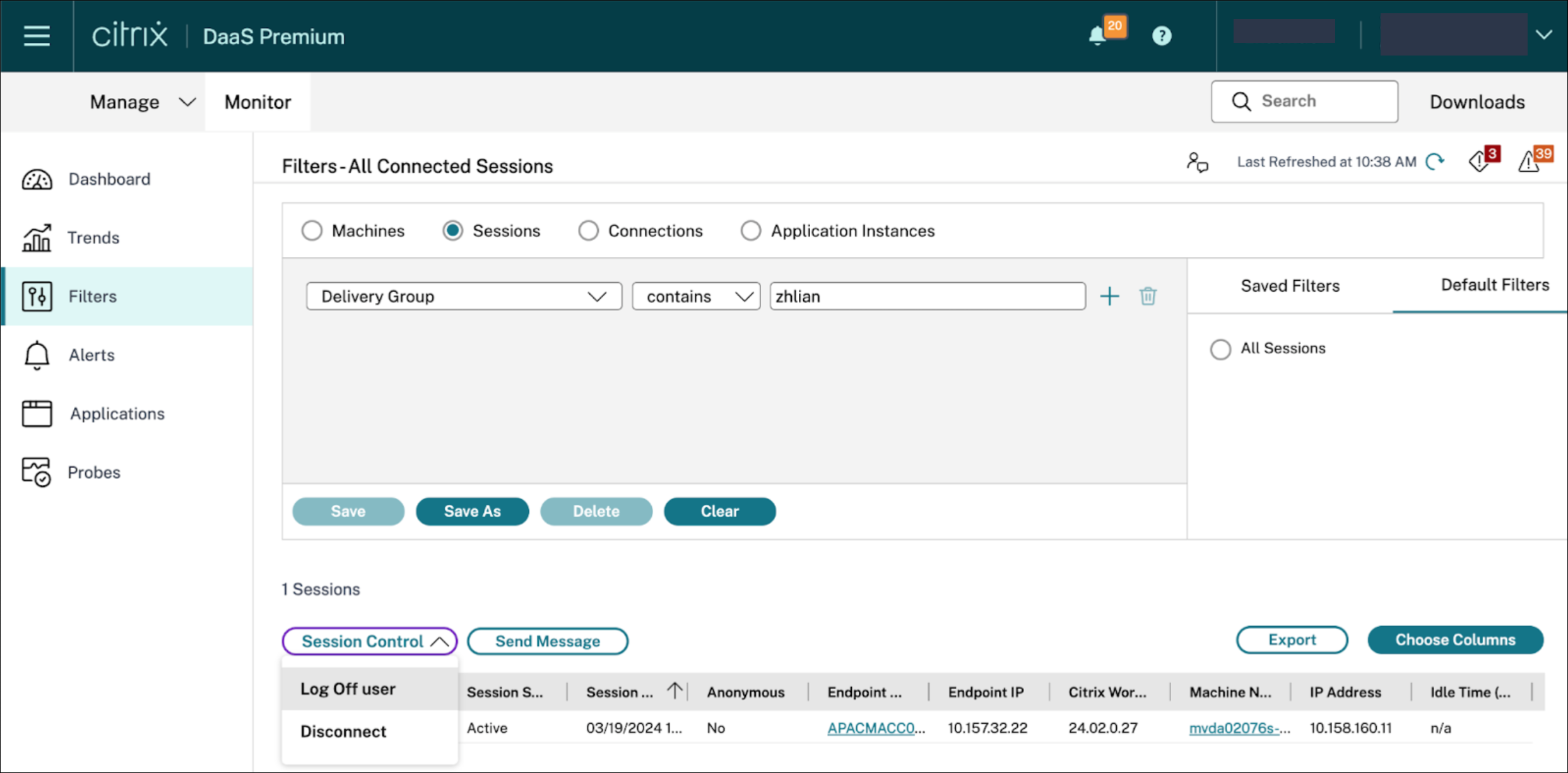Select the Machines radio button
Screen dimensions: 1568x773
tap(312, 231)
